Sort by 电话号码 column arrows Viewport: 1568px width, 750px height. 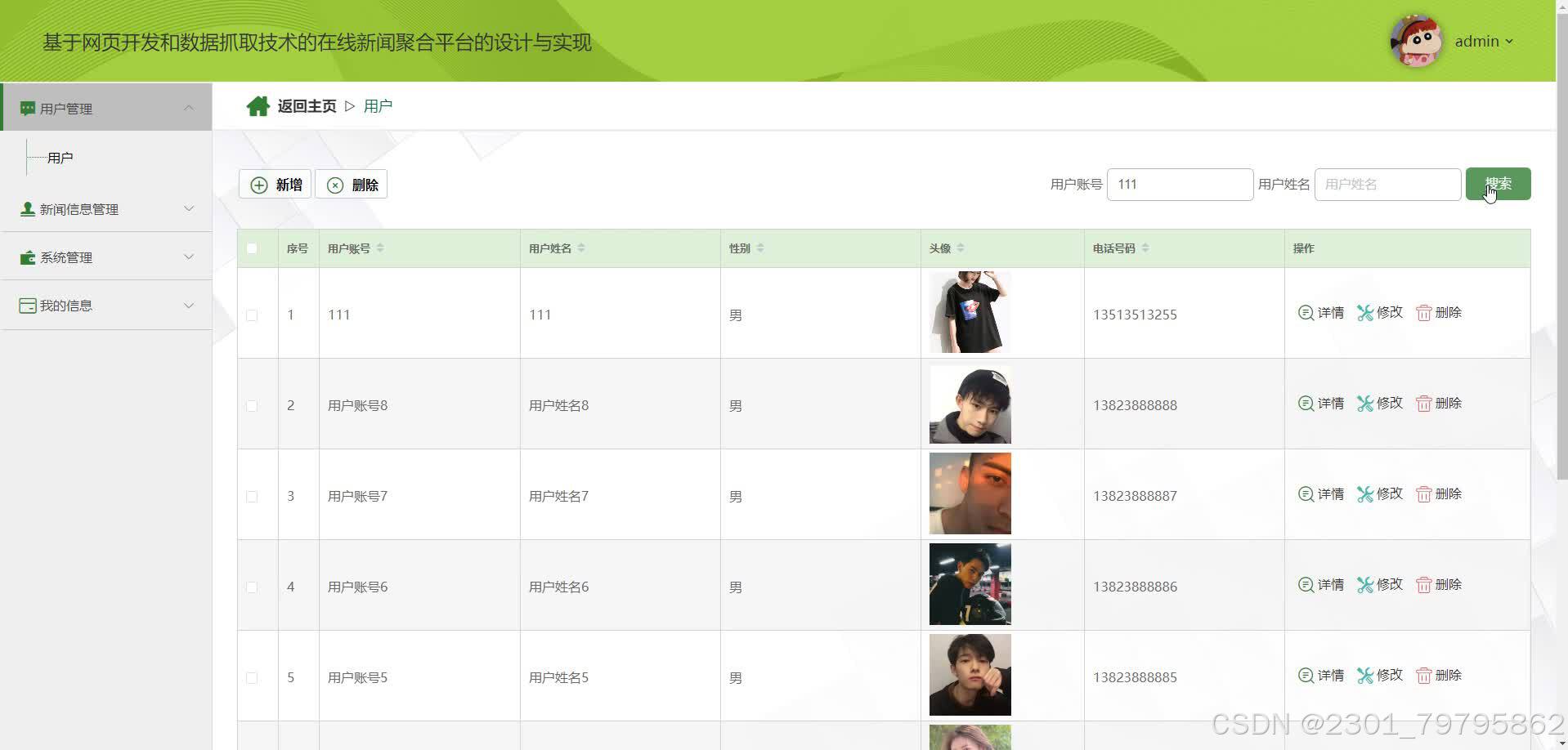point(1145,248)
